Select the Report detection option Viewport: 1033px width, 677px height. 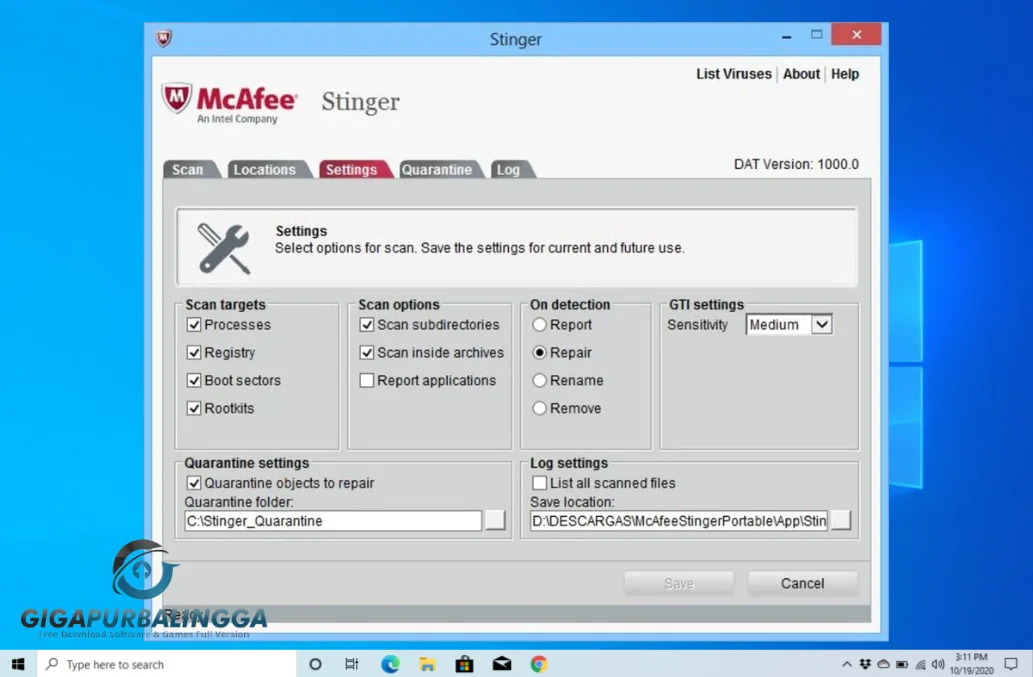point(540,325)
